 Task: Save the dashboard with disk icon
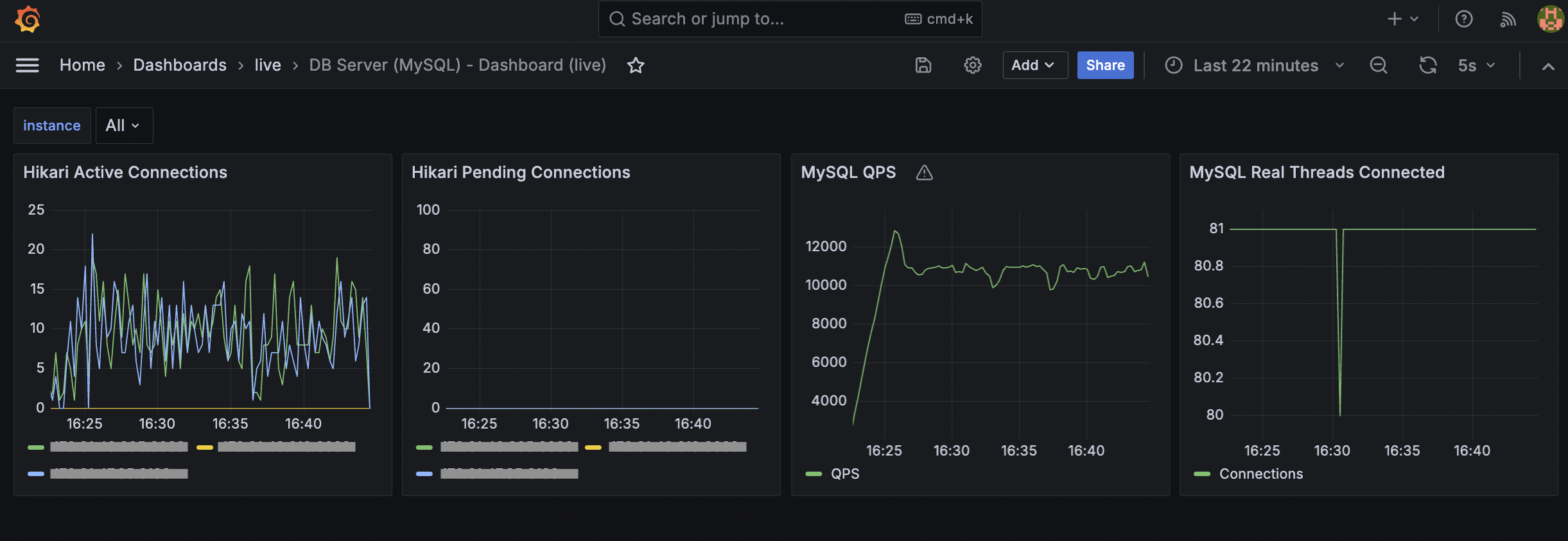pyautogui.click(x=923, y=65)
